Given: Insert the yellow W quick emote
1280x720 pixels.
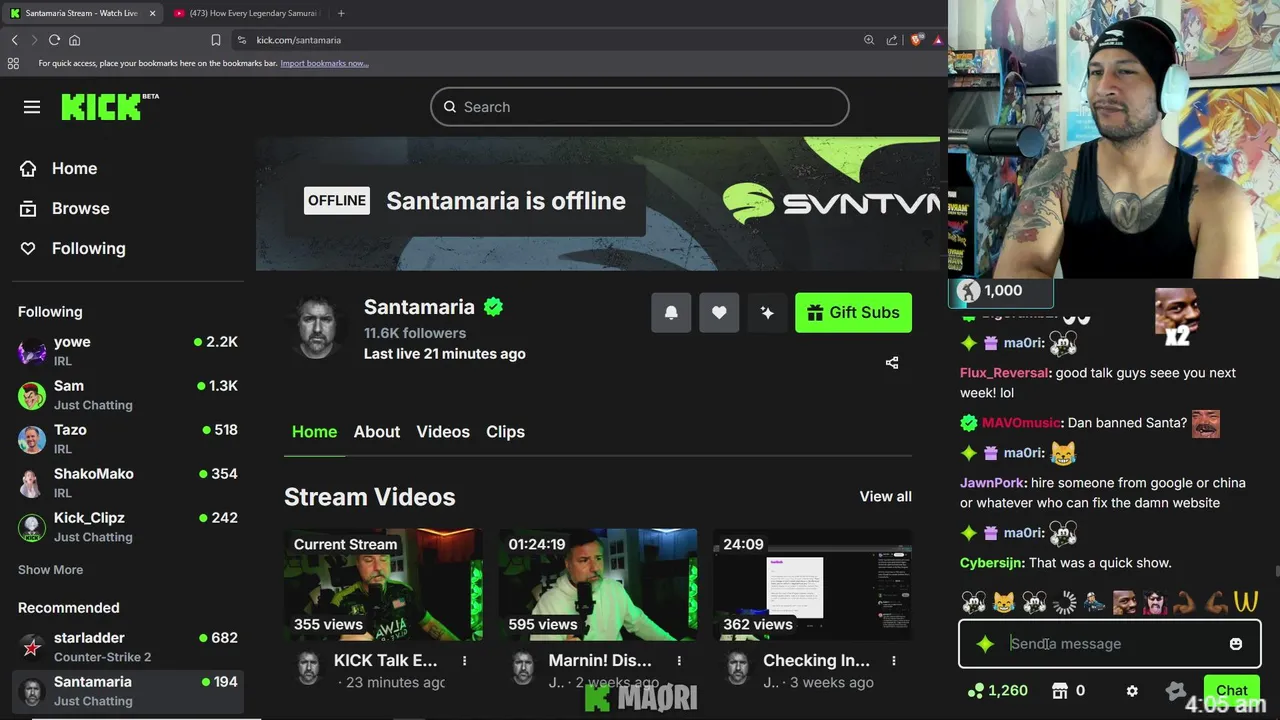Looking at the screenshot, I should coord(1245,602).
